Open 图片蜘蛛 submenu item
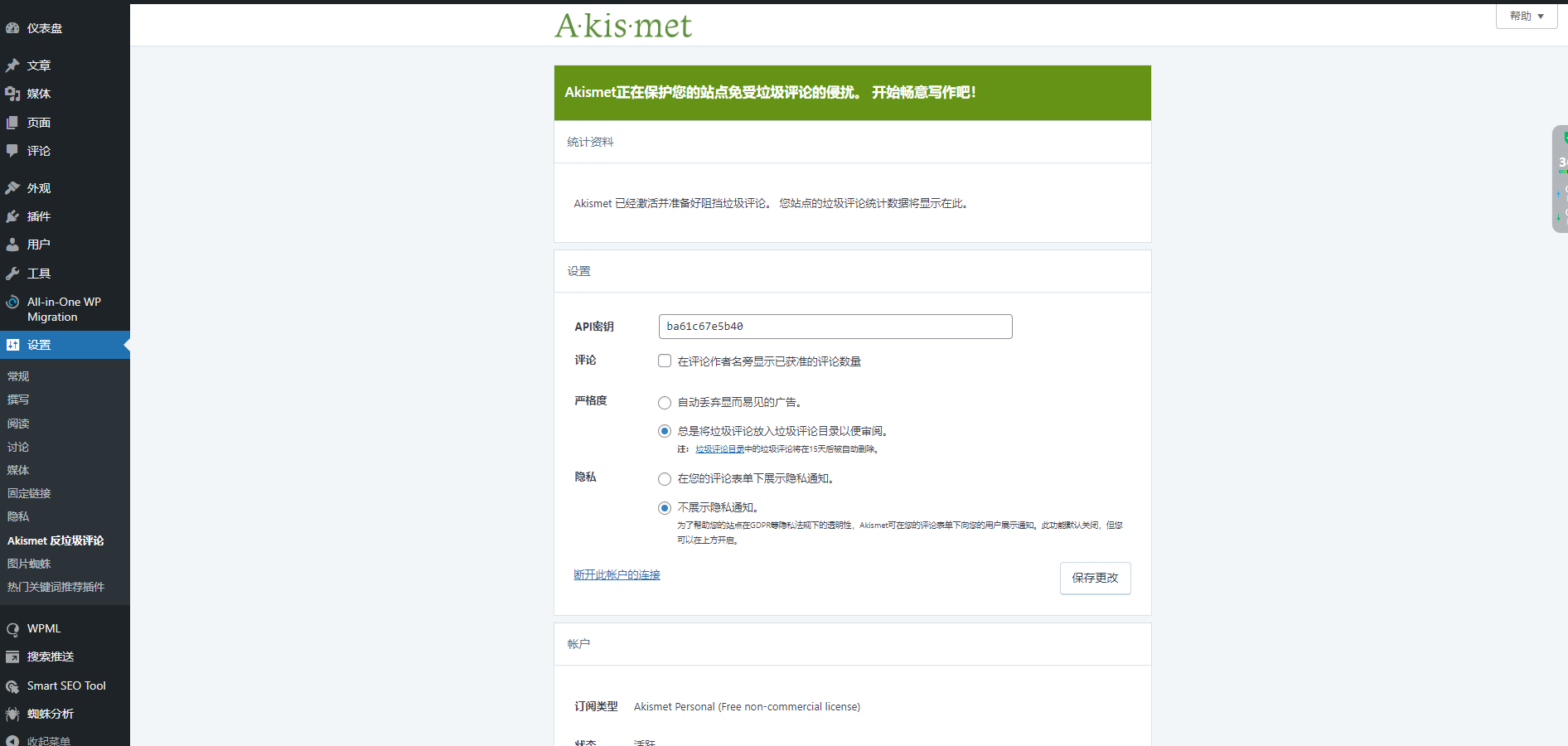Image resolution: width=1568 pixels, height=746 pixels. click(29, 564)
